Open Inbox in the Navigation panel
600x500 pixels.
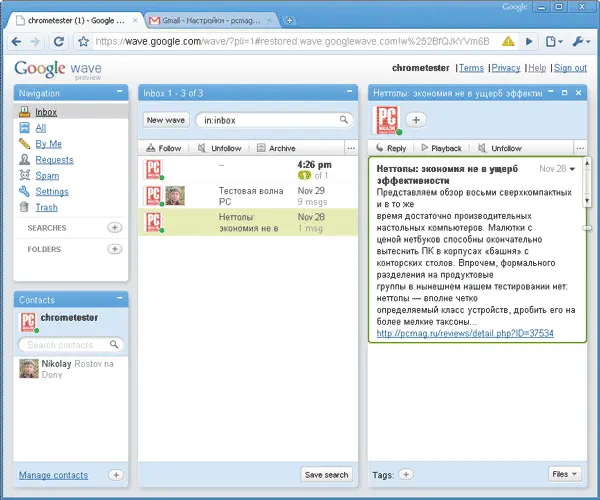pos(46,112)
